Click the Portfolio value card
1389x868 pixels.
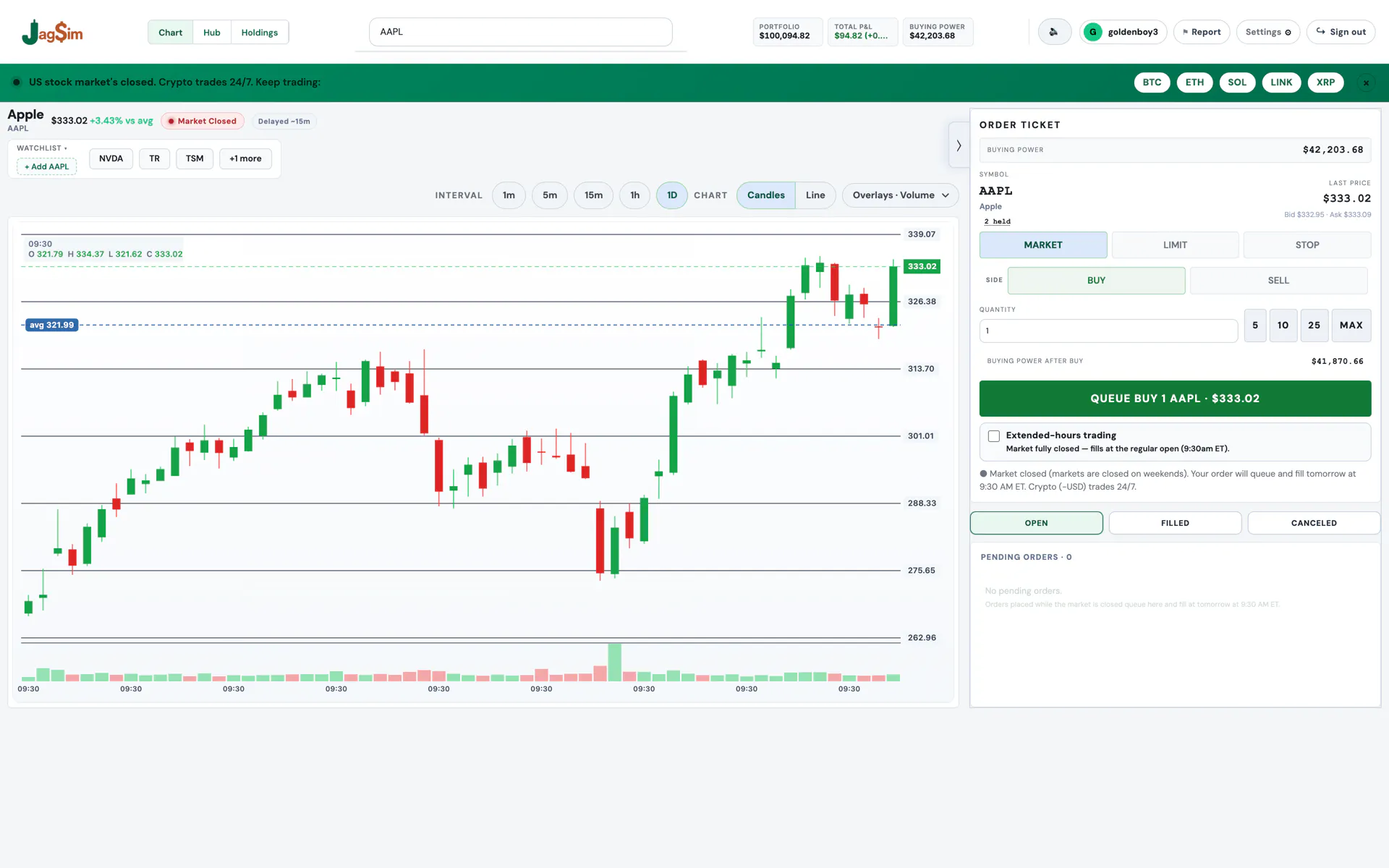[x=787, y=32]
